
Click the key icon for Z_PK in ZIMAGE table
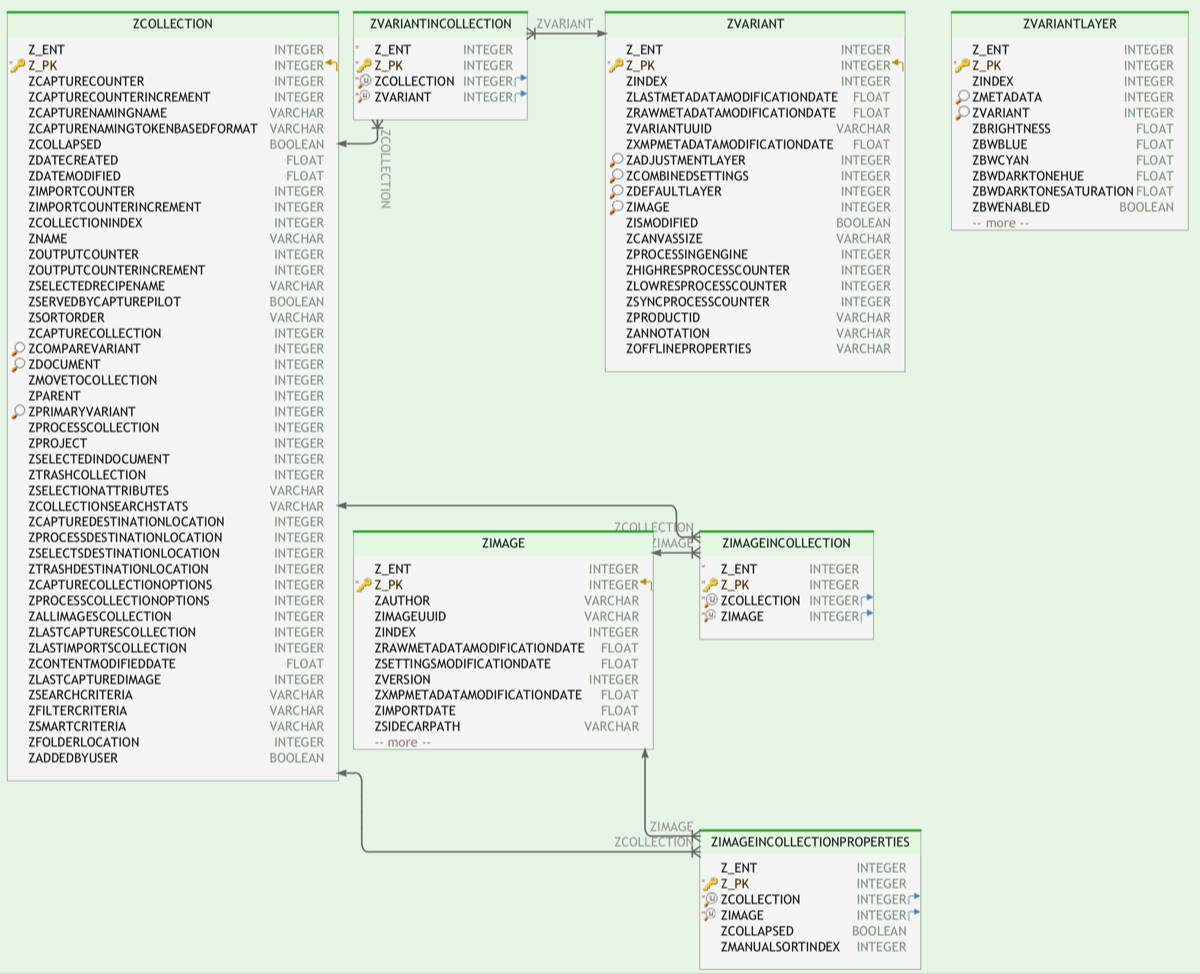364,585
